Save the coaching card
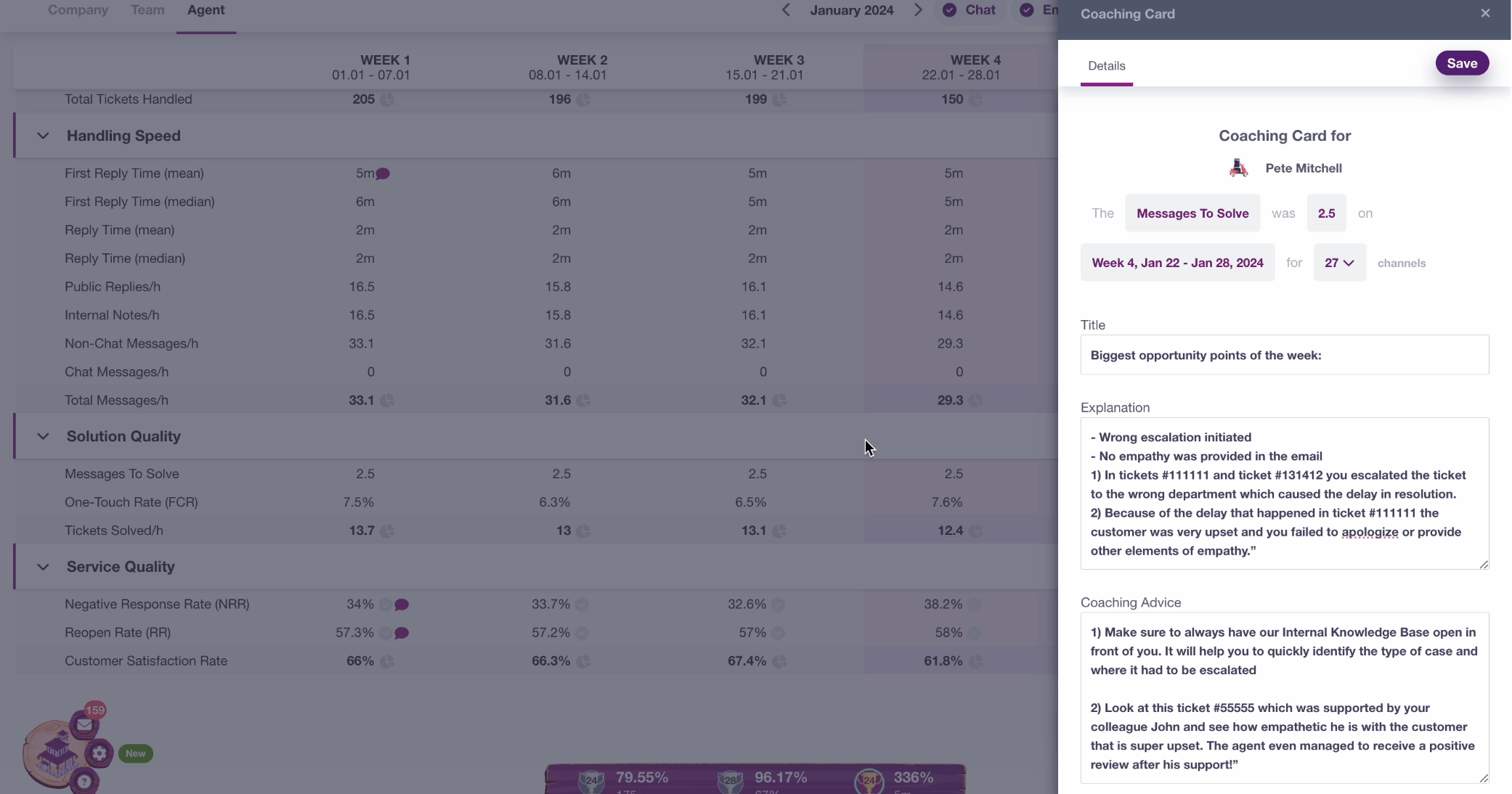Image resolution: width=1512 pixels, height=794 pixels. [x=1461, y=63]
